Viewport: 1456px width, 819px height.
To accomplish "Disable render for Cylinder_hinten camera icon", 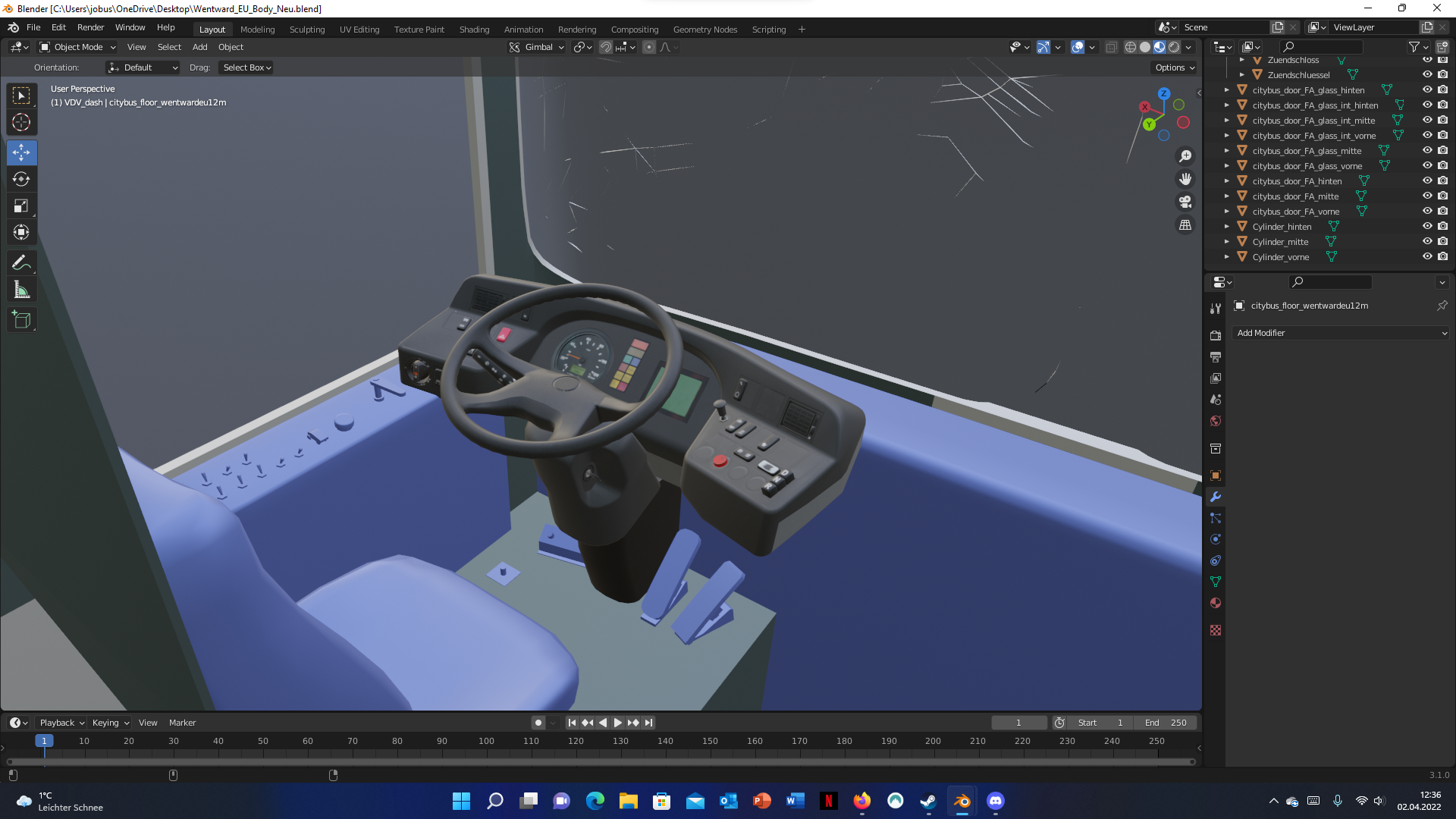I will point(1442,227).
